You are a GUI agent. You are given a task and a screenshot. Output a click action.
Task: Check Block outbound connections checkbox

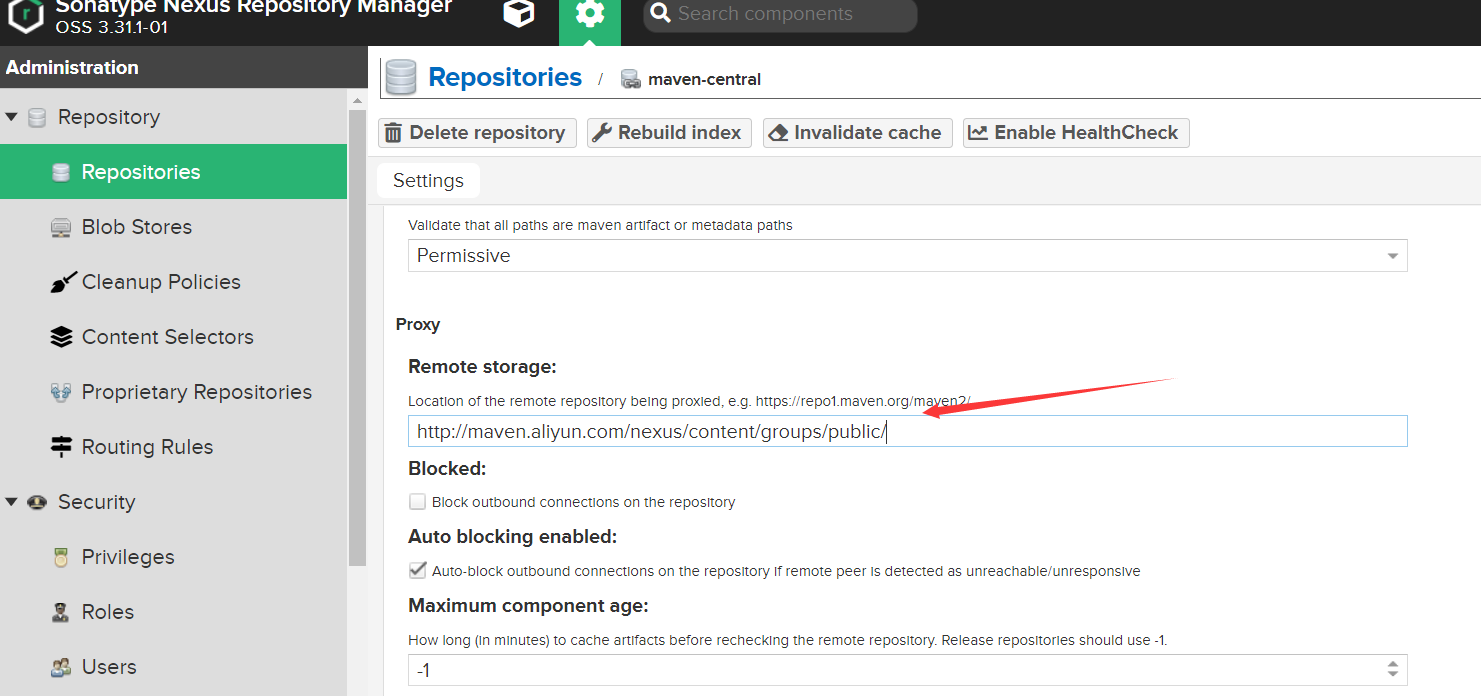point(417,502)
